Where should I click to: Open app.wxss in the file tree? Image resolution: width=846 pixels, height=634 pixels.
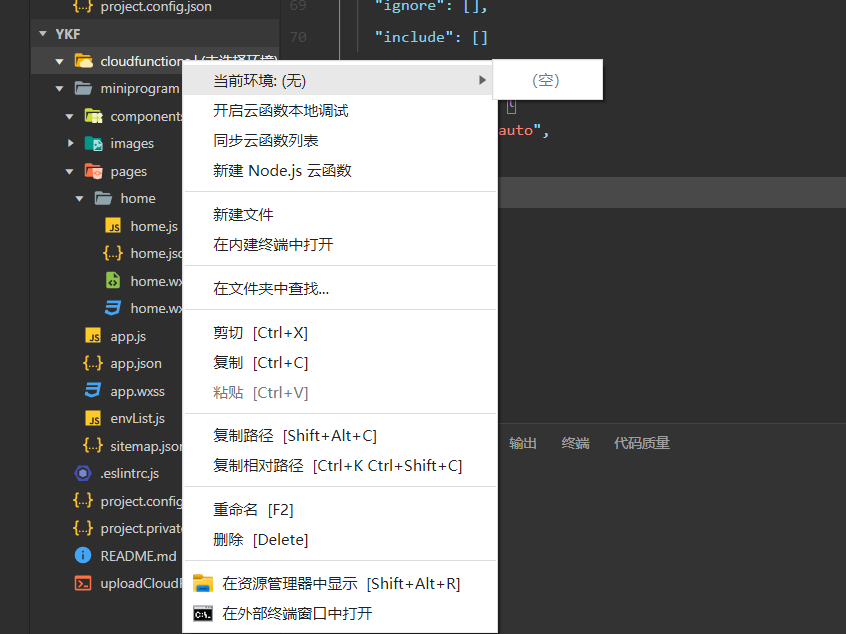click(138, 391)
